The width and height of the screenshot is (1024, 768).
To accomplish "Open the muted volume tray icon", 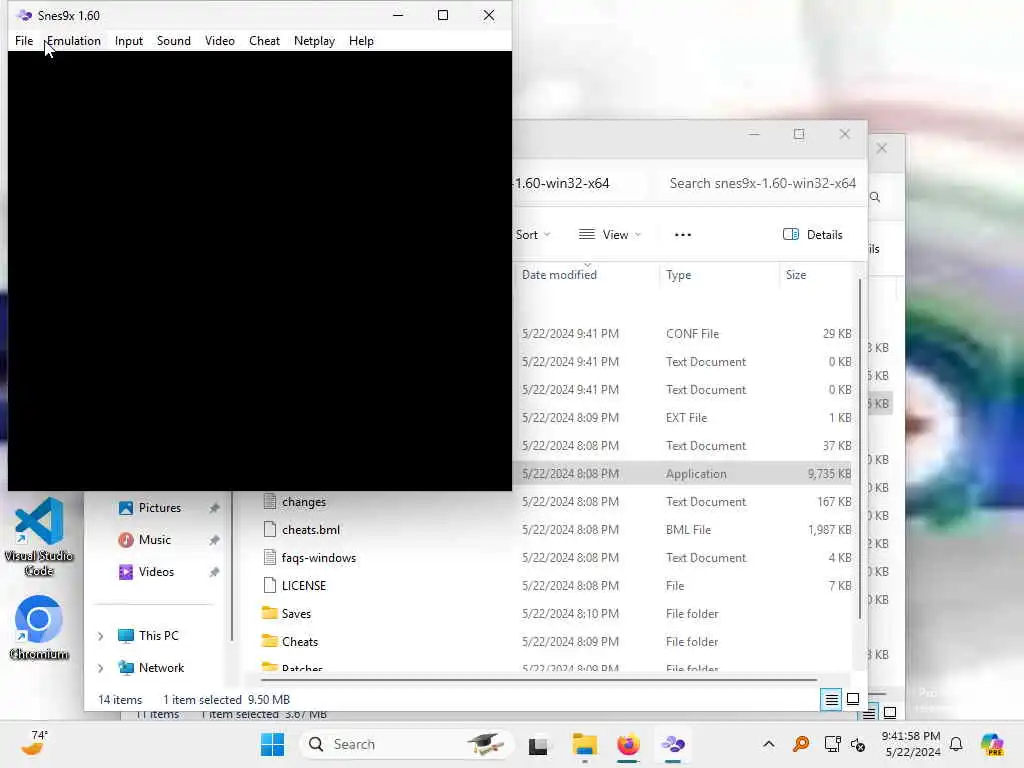I will click(x=858, y=744).
